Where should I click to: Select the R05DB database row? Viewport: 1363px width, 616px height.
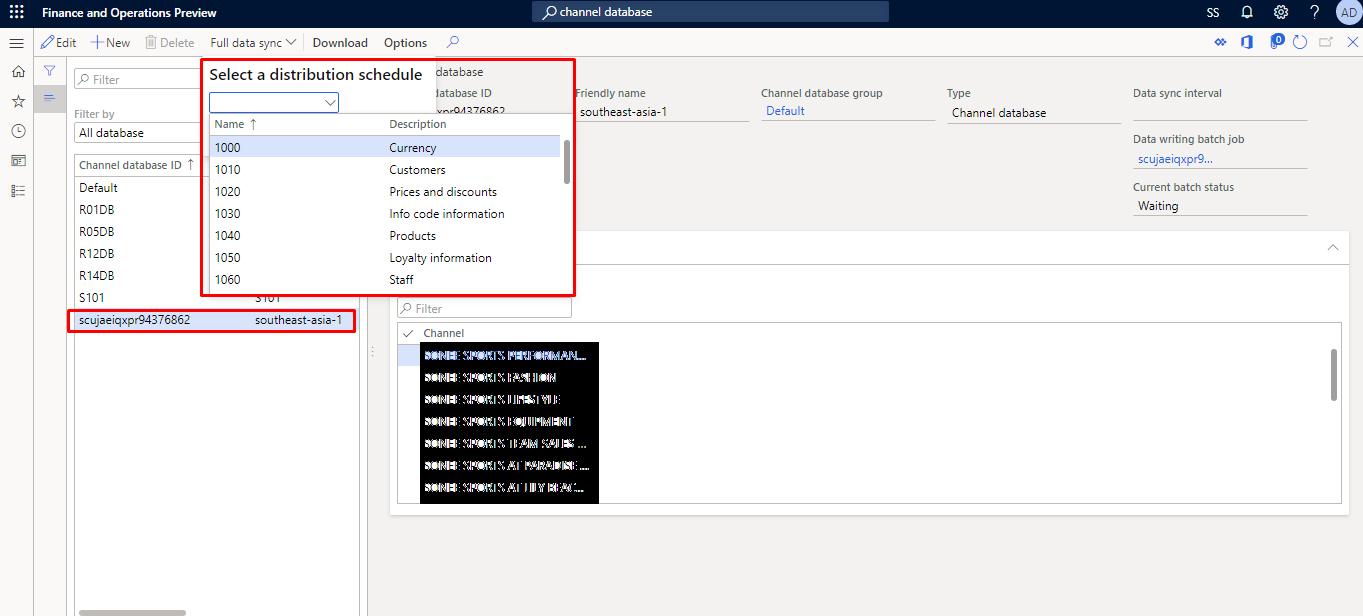pos(138,232)
